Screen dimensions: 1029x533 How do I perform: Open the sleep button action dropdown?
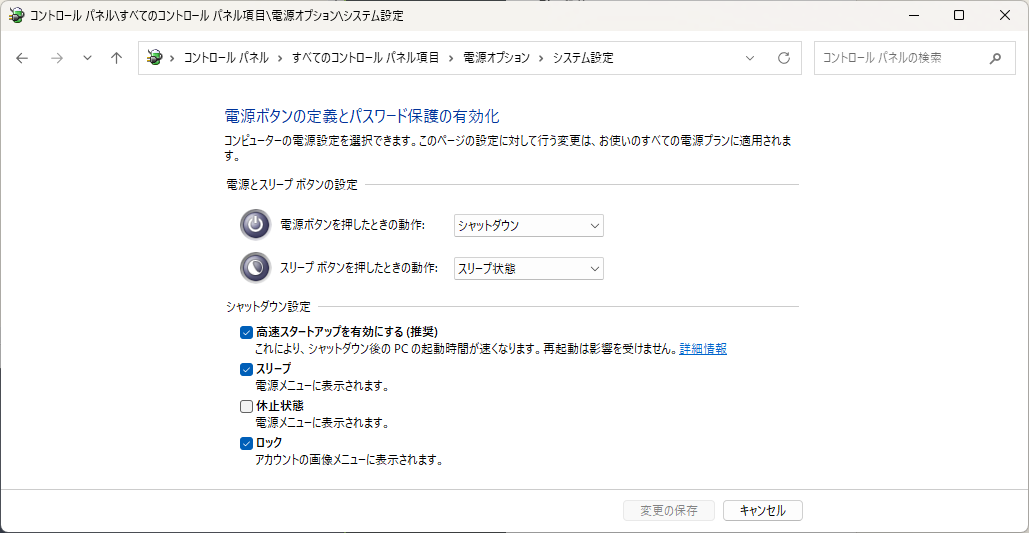coord(529,269)
